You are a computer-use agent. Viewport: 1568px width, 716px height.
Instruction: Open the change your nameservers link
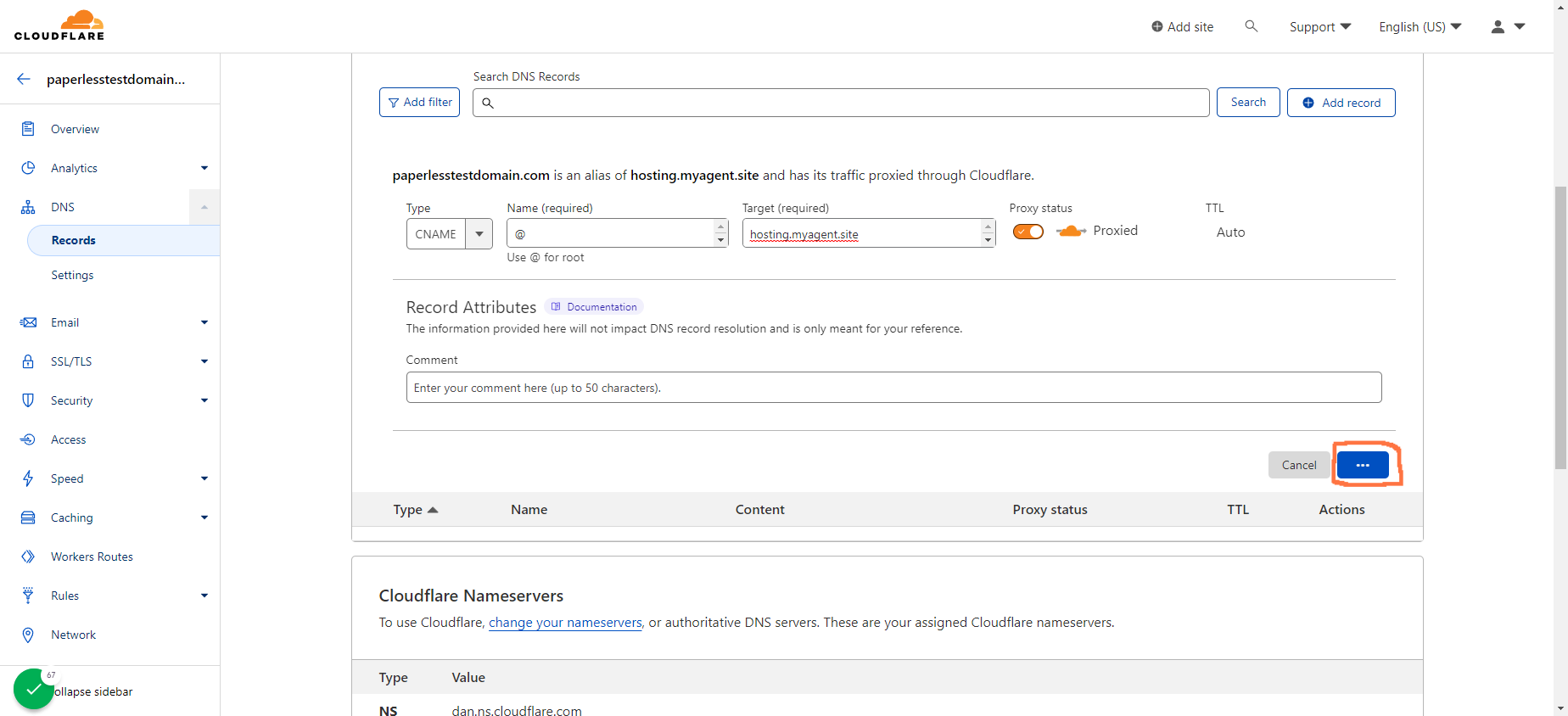(565, 623)
